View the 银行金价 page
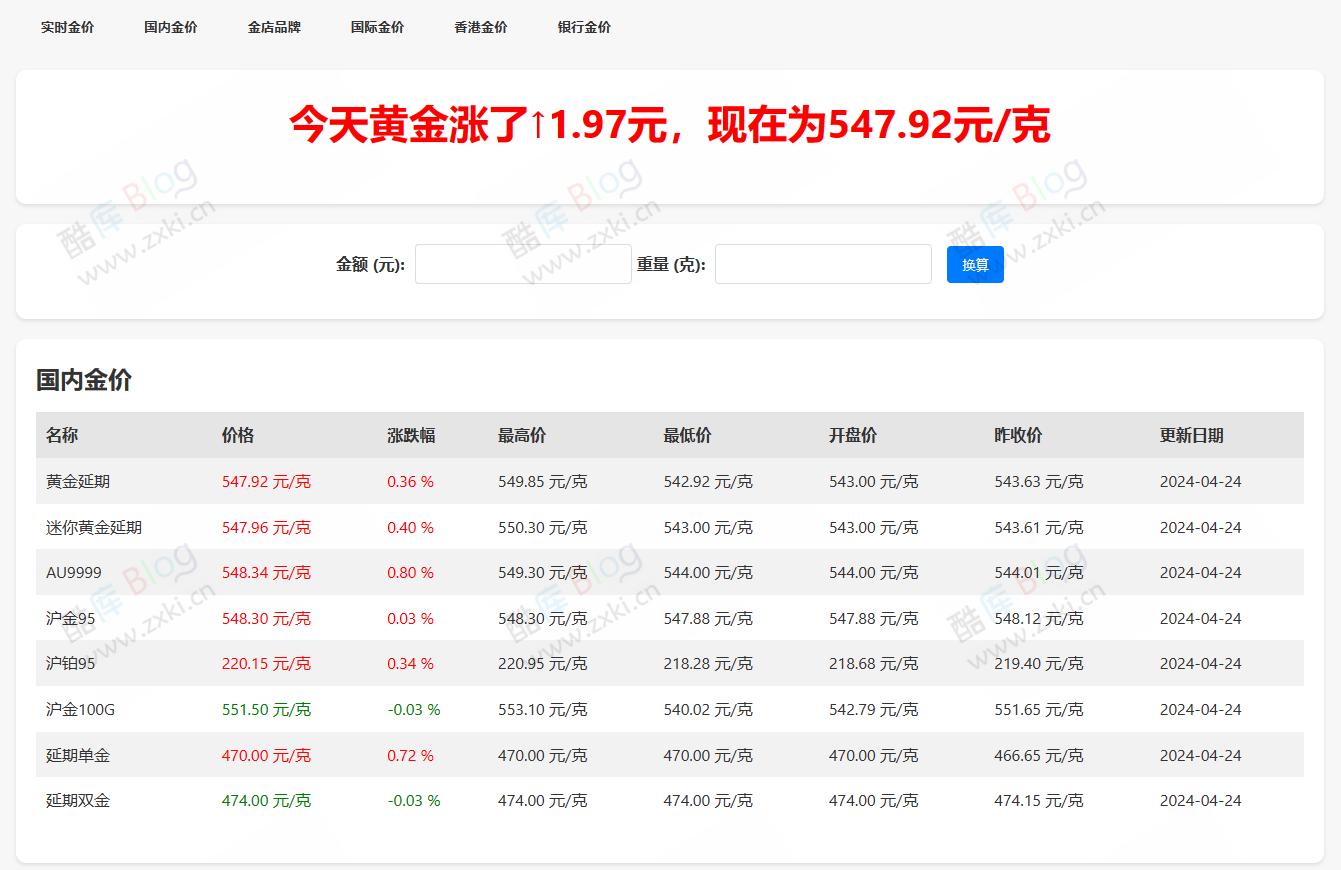The width and height of the screenshot is (1341, 870). 583,27
